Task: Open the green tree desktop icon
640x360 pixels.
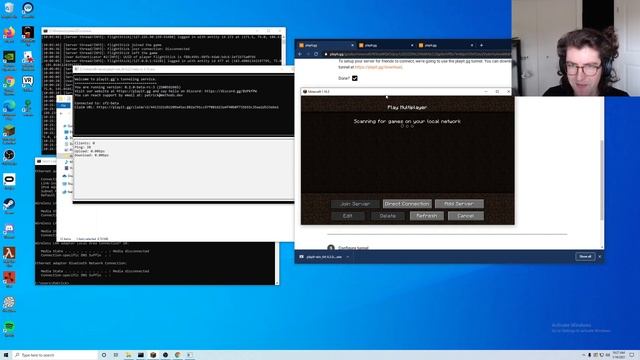Action: (28, 108)
